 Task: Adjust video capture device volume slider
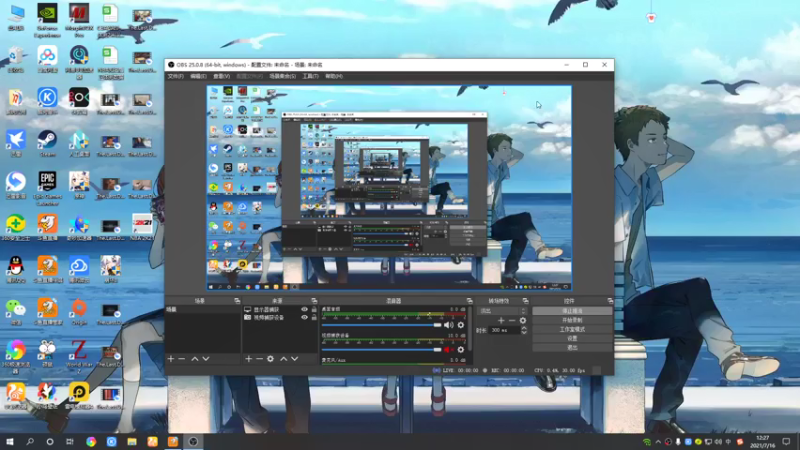coord(382,349)
